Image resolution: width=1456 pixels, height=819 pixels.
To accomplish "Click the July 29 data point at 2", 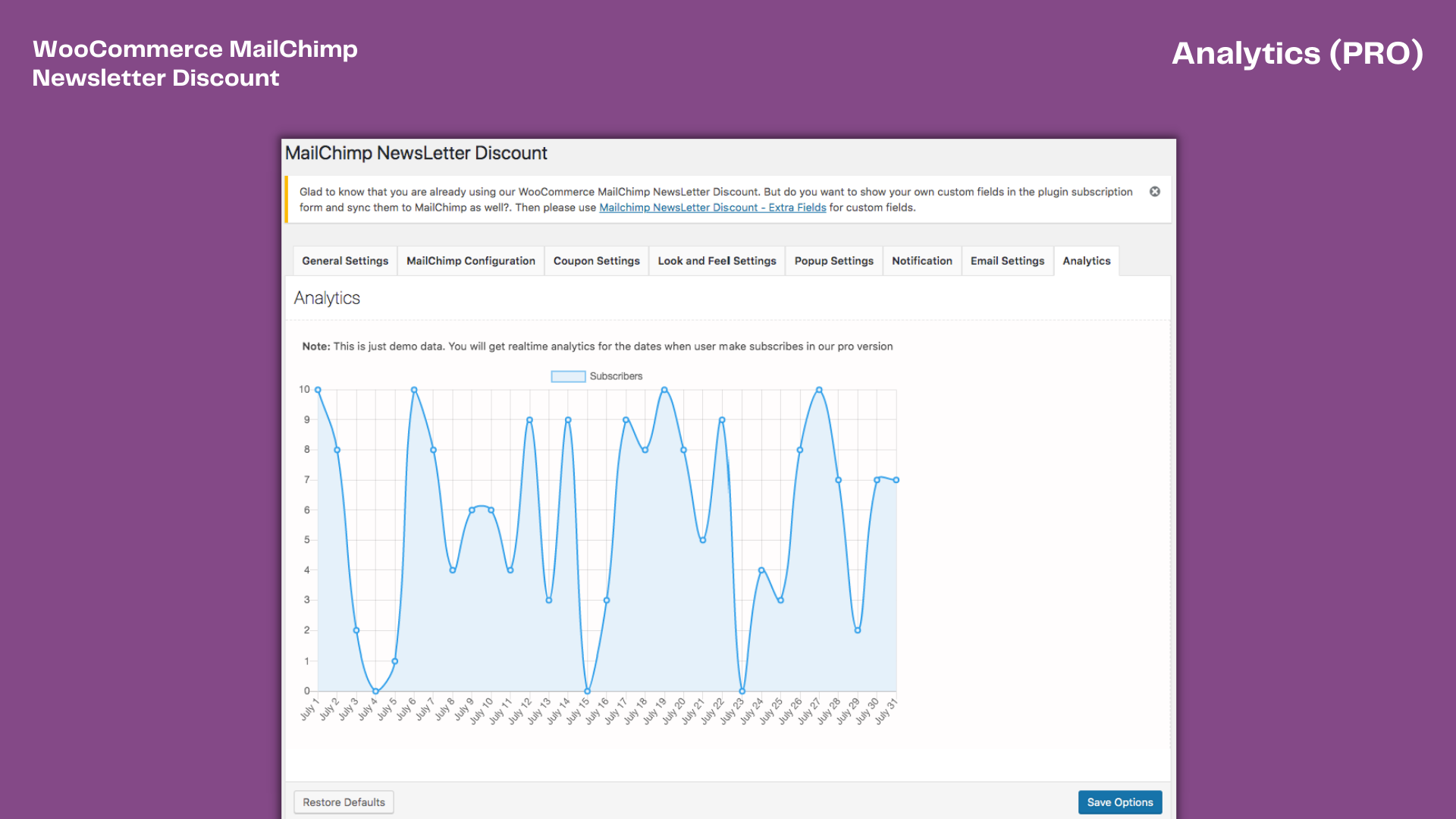I will (858, 630).
